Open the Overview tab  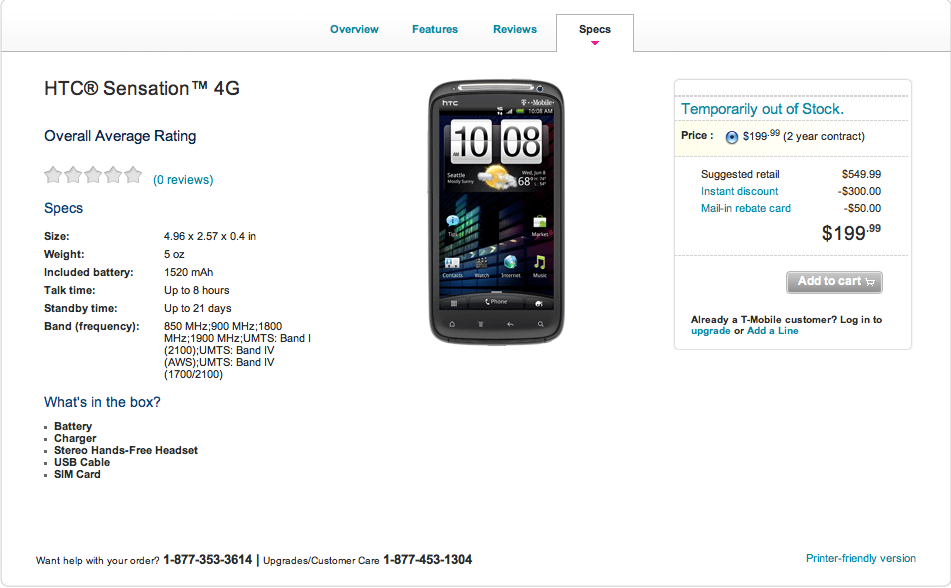pos(354,29)
